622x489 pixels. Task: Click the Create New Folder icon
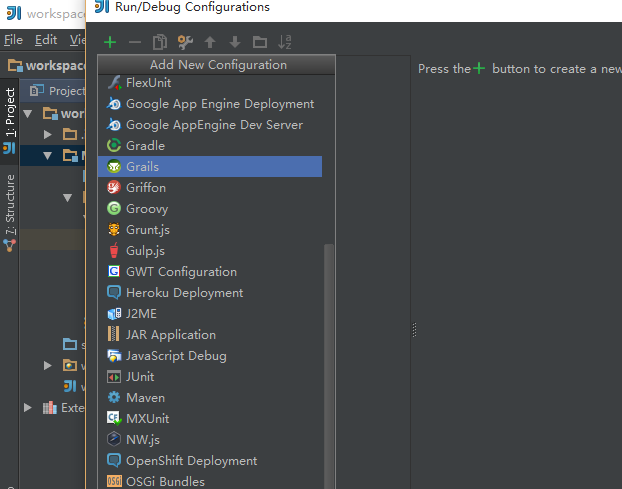point(260,42)
